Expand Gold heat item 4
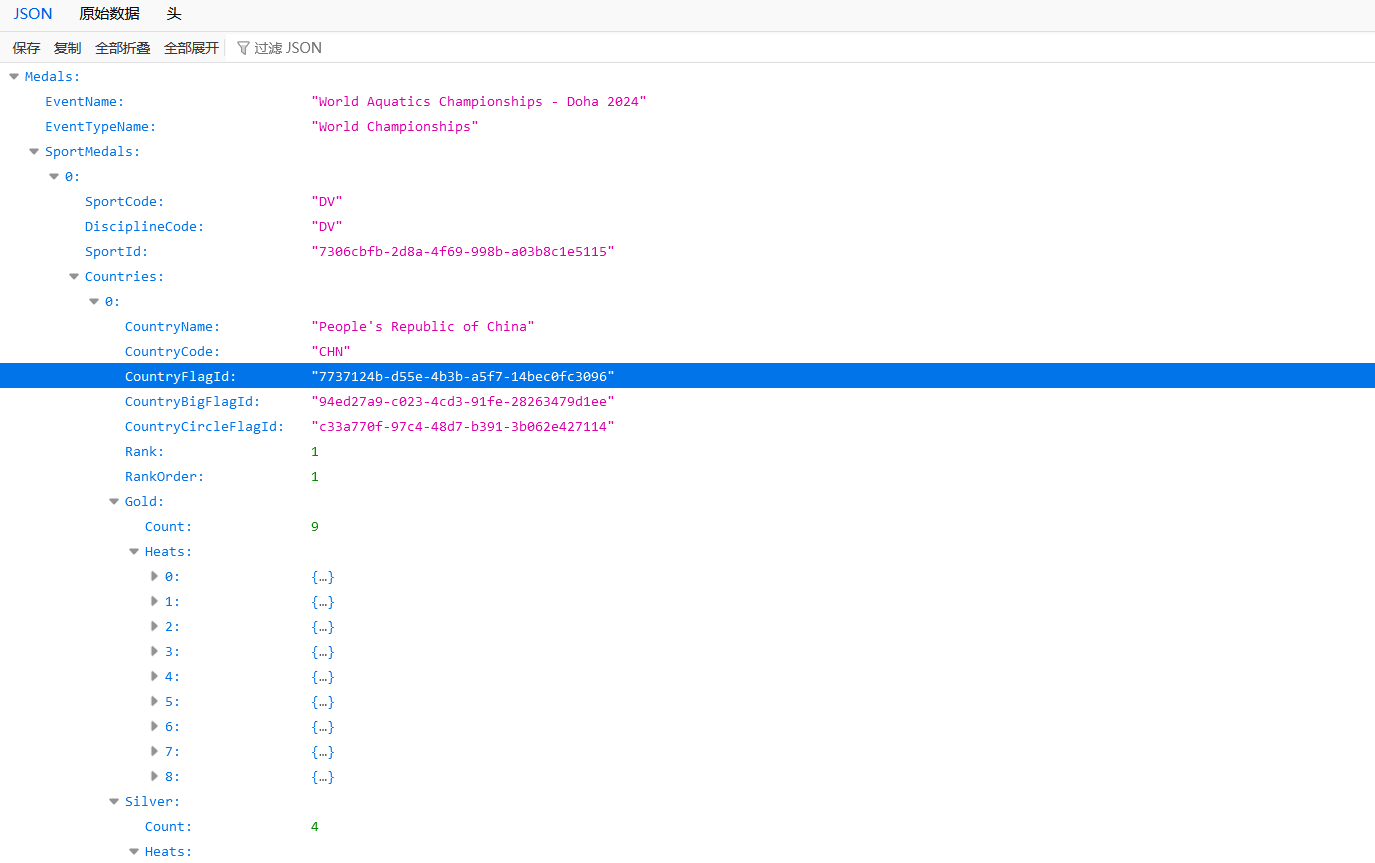 click(154, 676)
